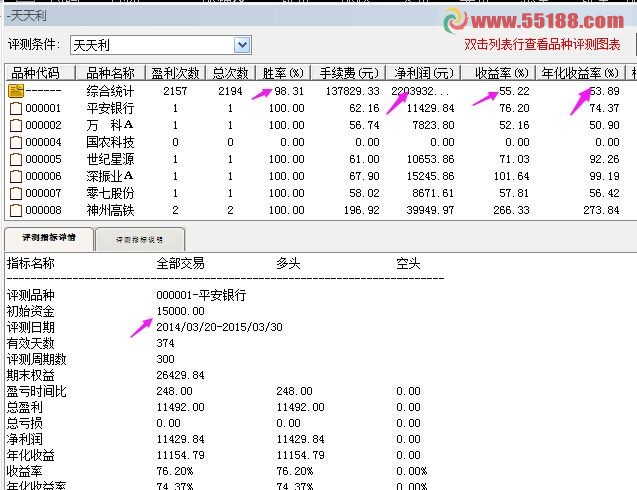Click the 空头 column label

pyautogui.click(x=408, y=264)
